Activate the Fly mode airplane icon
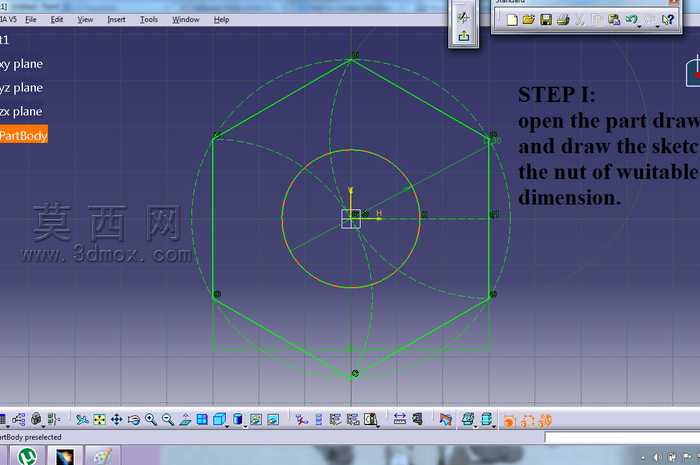The image size is (700, 465). point(82,419)
